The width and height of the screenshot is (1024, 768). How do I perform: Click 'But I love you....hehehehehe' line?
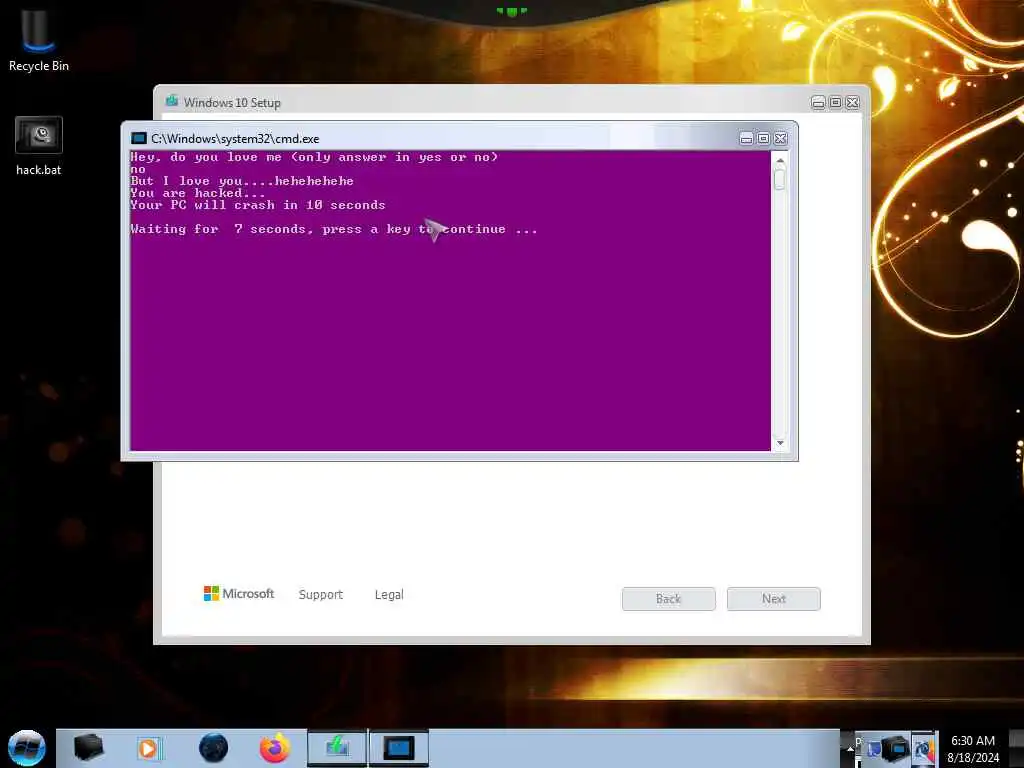coord(242,181)
